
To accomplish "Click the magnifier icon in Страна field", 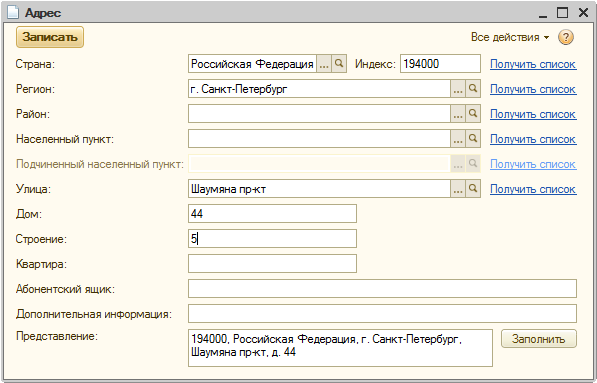I will click(x=339, y=64).
